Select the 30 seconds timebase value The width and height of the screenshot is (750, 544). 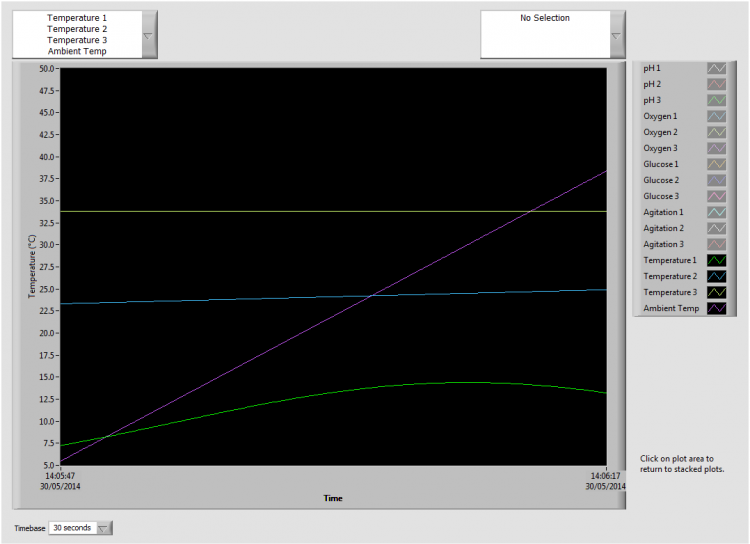point(72,528)
